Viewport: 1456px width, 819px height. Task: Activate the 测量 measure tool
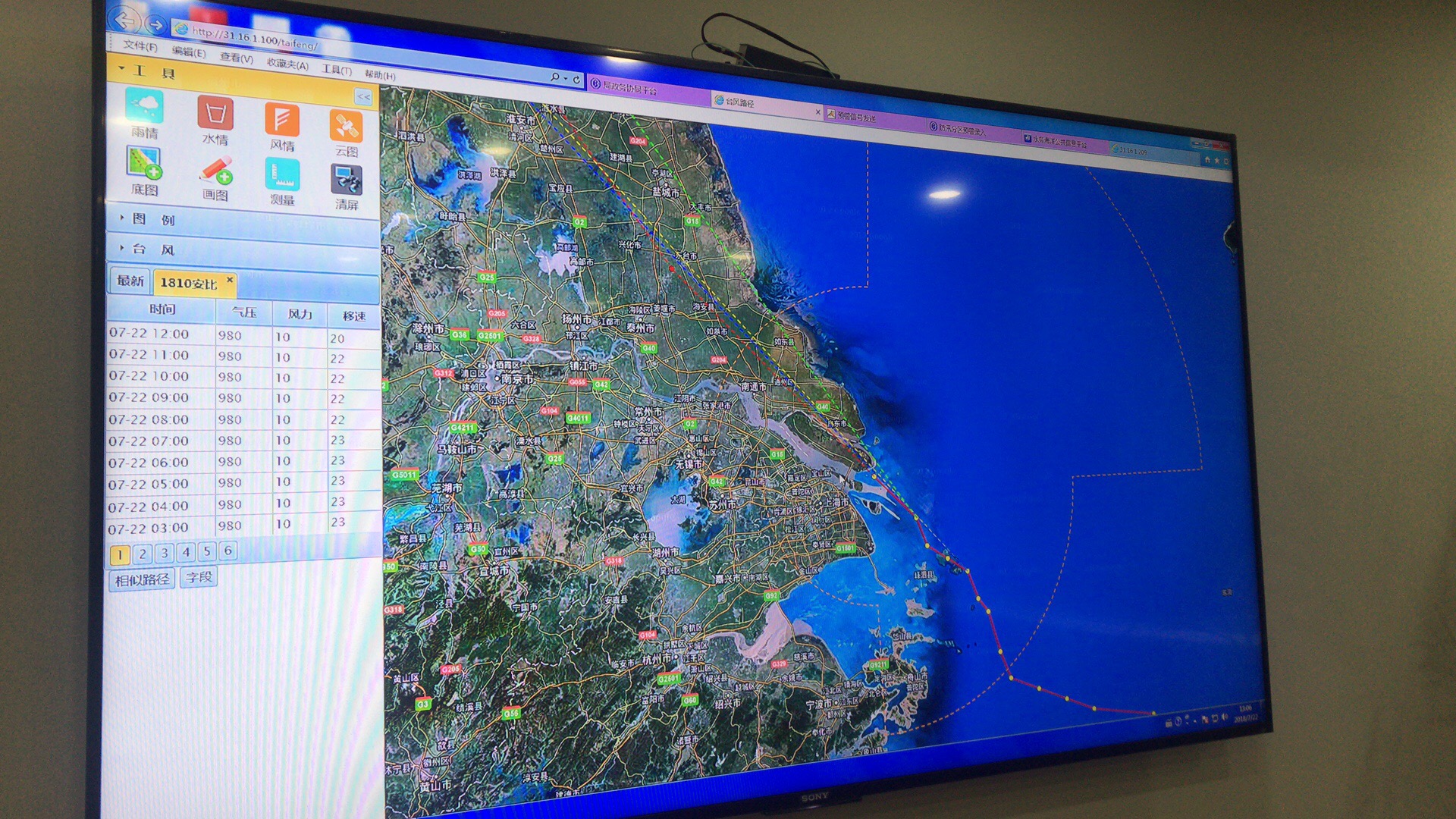pos(281,177)
